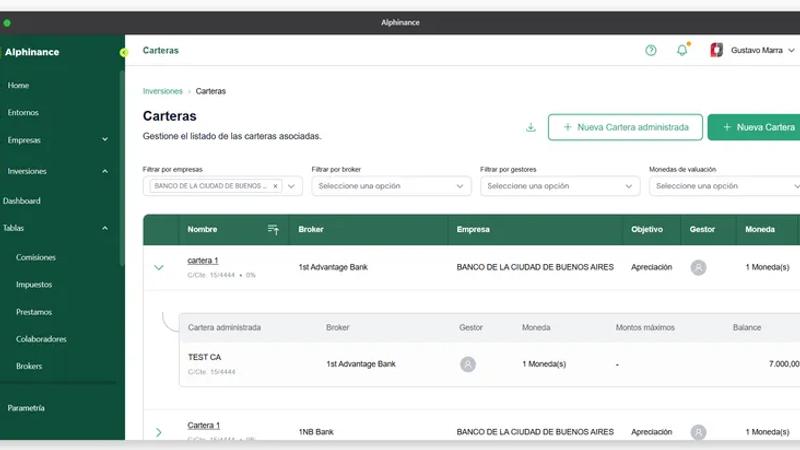Click the 1 Moneda(s) cell in the TEST CA row
The width and height of the screenshot is (800, 450).
544,364
